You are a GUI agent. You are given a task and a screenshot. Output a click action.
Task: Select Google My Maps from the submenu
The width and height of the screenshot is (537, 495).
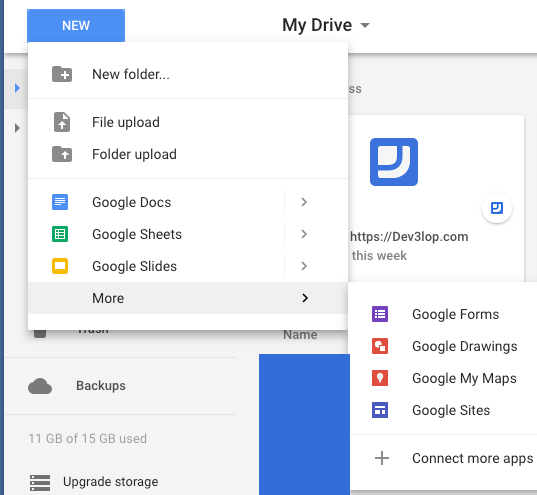coord(443,378)
